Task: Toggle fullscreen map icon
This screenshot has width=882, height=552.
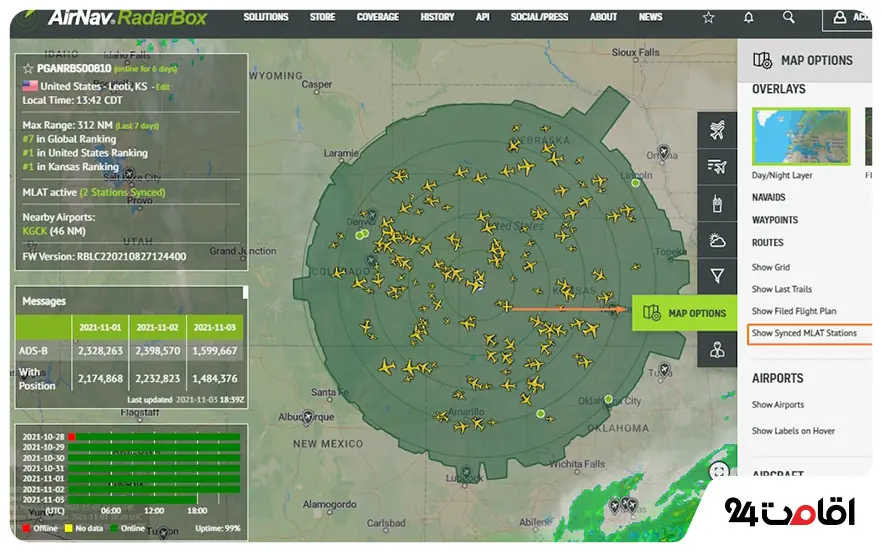Action: [x=719, y=471]
